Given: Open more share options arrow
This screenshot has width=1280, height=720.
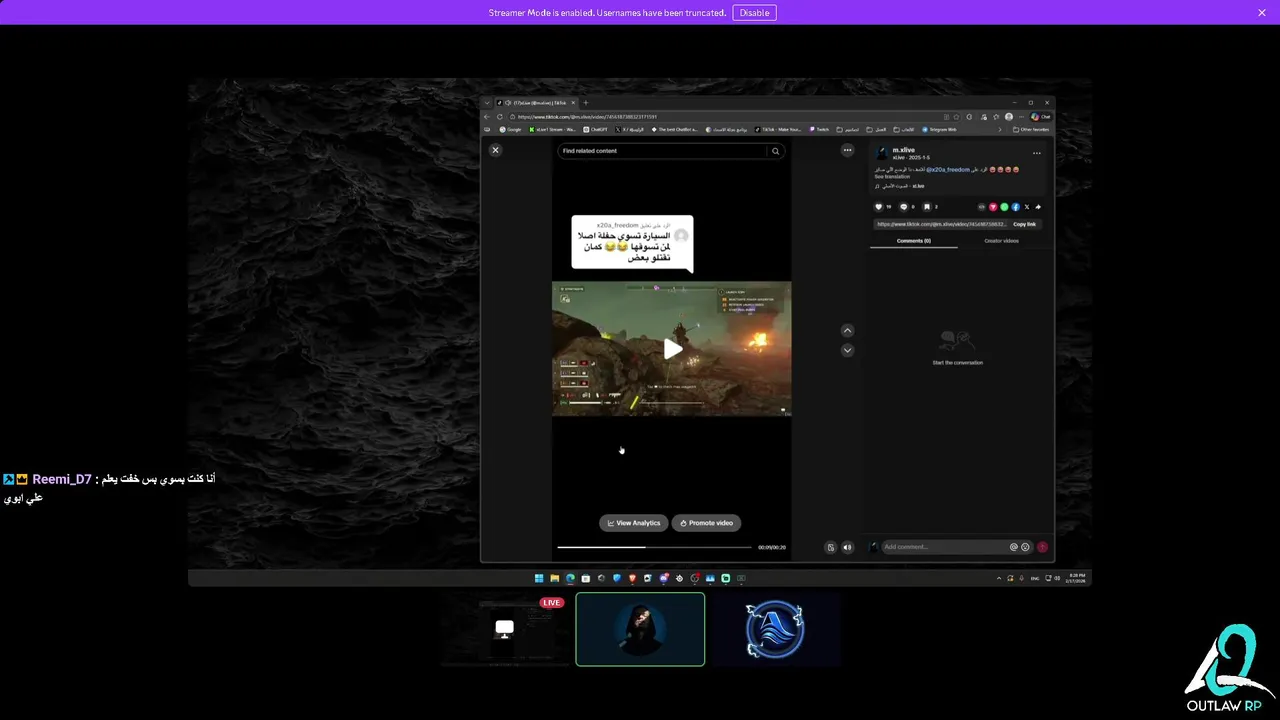Looking at the screenshot, I should (1038, 207).
